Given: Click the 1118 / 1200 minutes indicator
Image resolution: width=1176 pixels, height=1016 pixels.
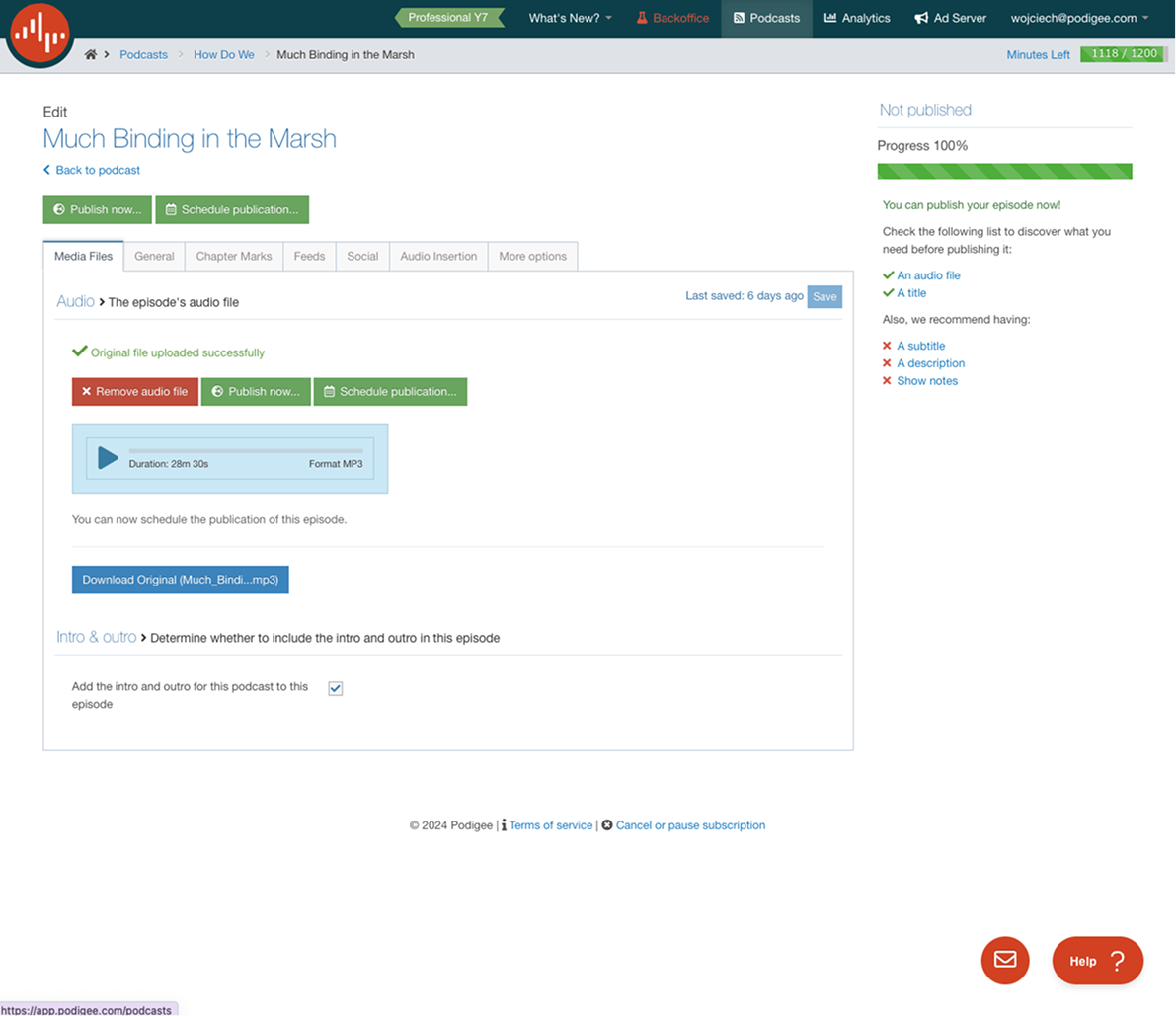Looking at the screenshot, I should coord(1124,54).
